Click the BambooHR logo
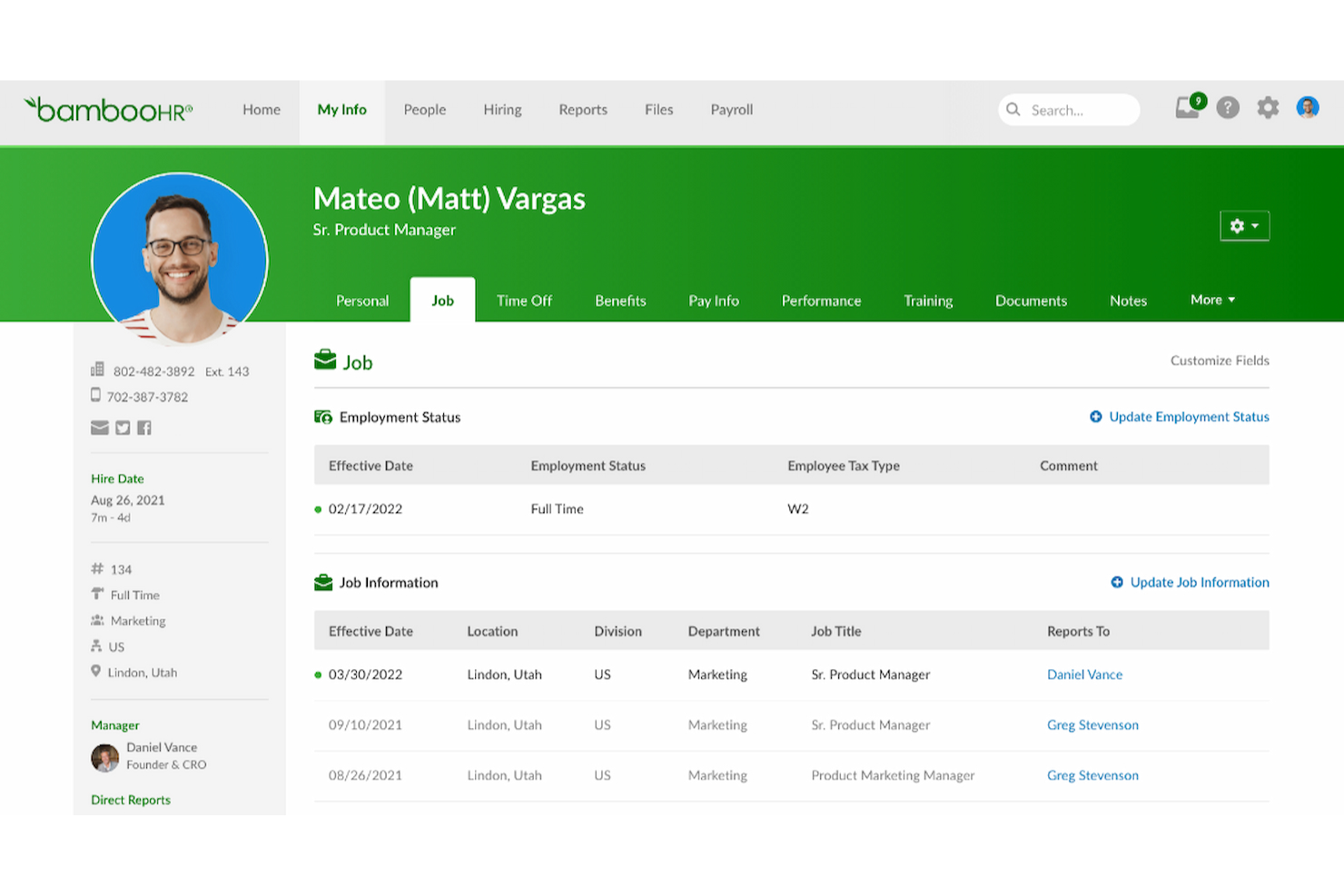This screenshot has width=1344, height=896. (108, 110)
